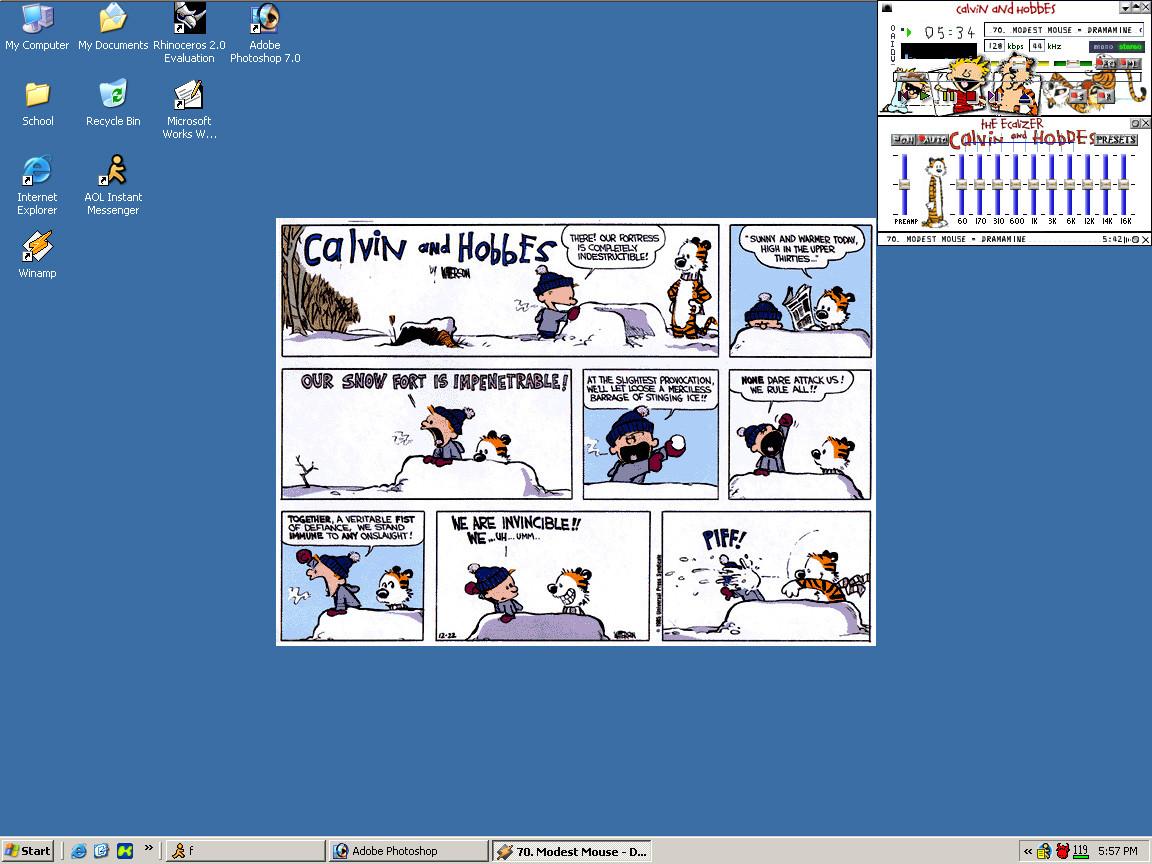Click the equalizer windowshade toggle button
This screenshot has height=864, width=1152.
pos(1135,123)
